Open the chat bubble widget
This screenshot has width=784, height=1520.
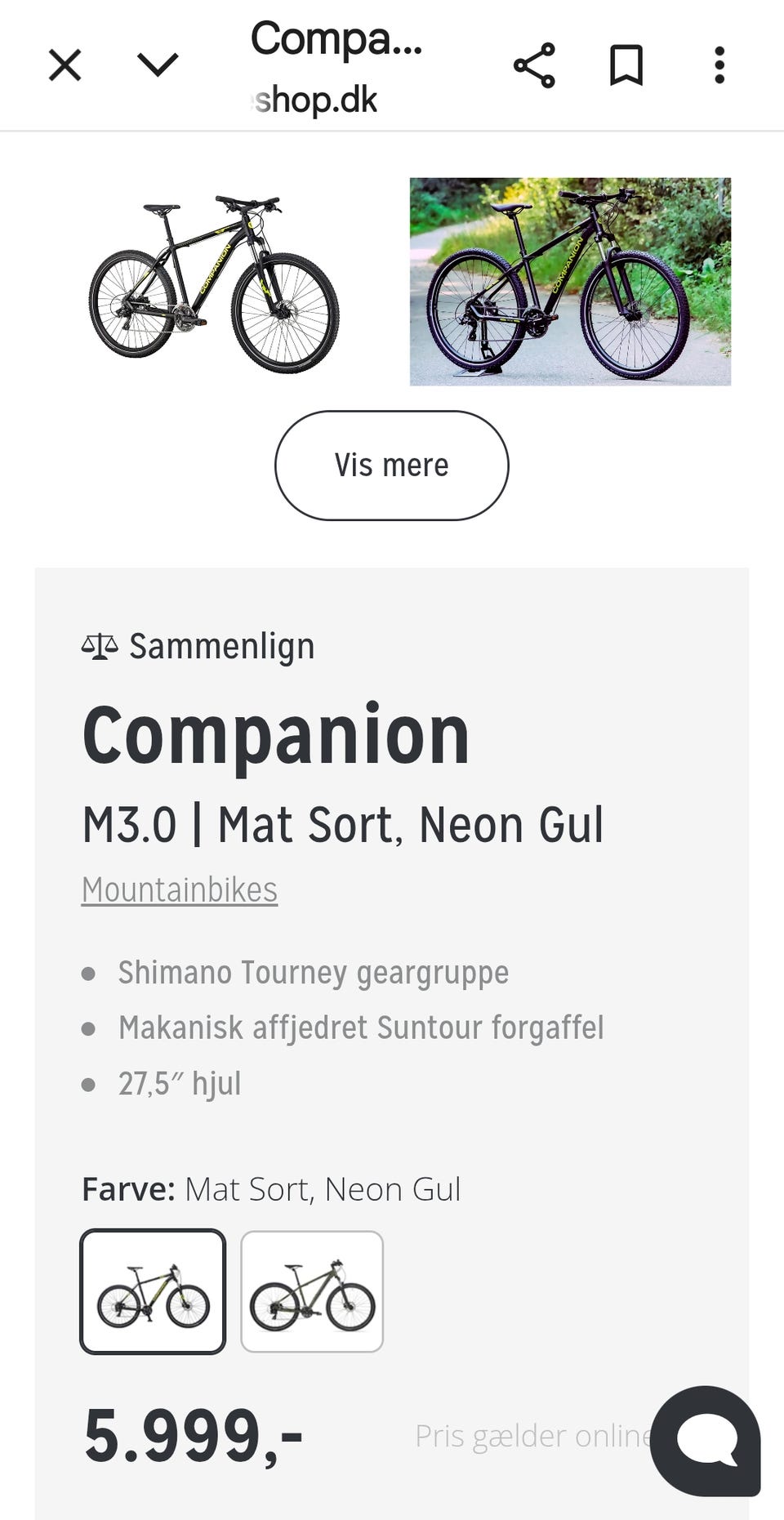click(x=706, y=1441)
